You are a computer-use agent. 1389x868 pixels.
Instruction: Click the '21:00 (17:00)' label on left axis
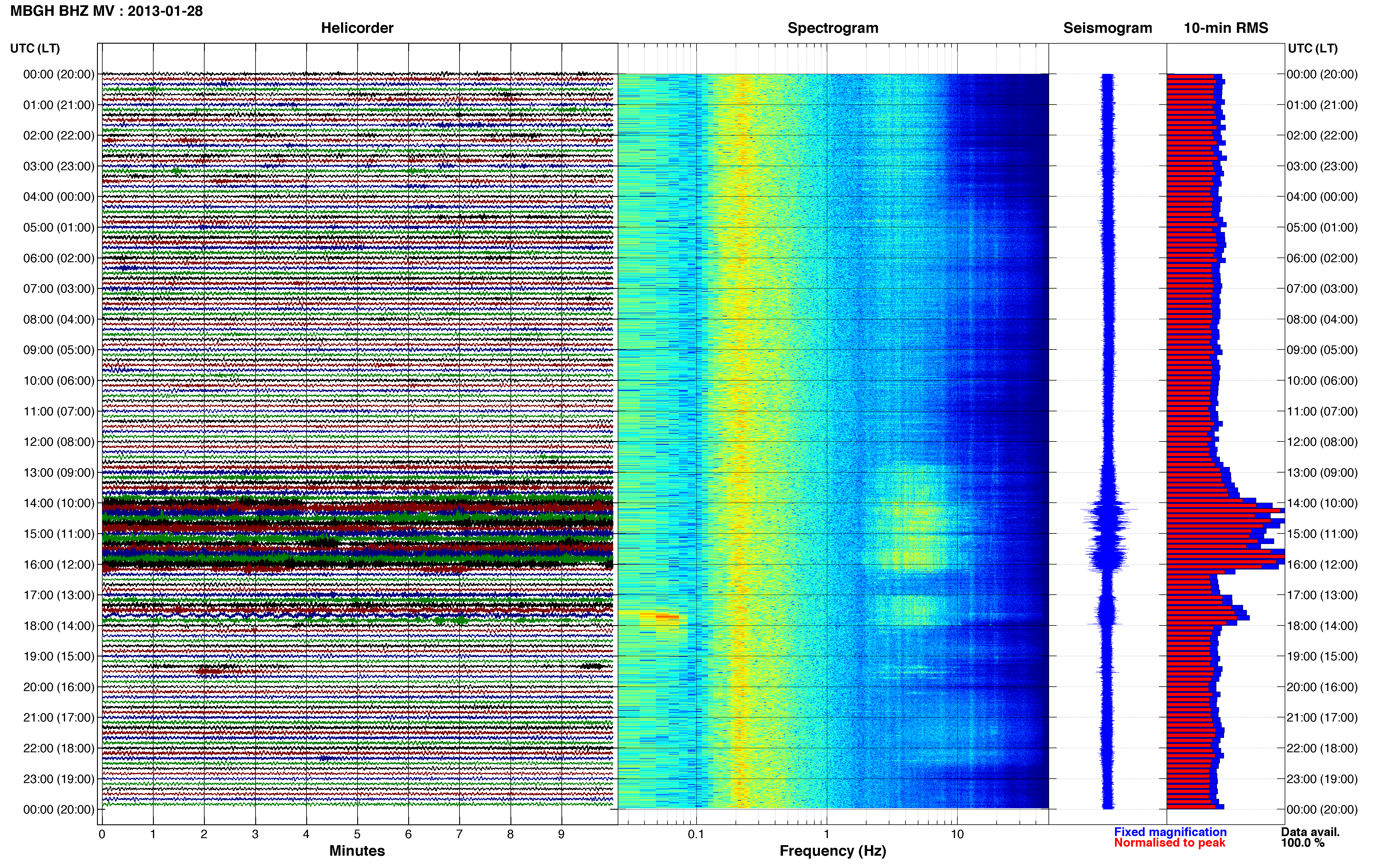[x=59, y=718]
